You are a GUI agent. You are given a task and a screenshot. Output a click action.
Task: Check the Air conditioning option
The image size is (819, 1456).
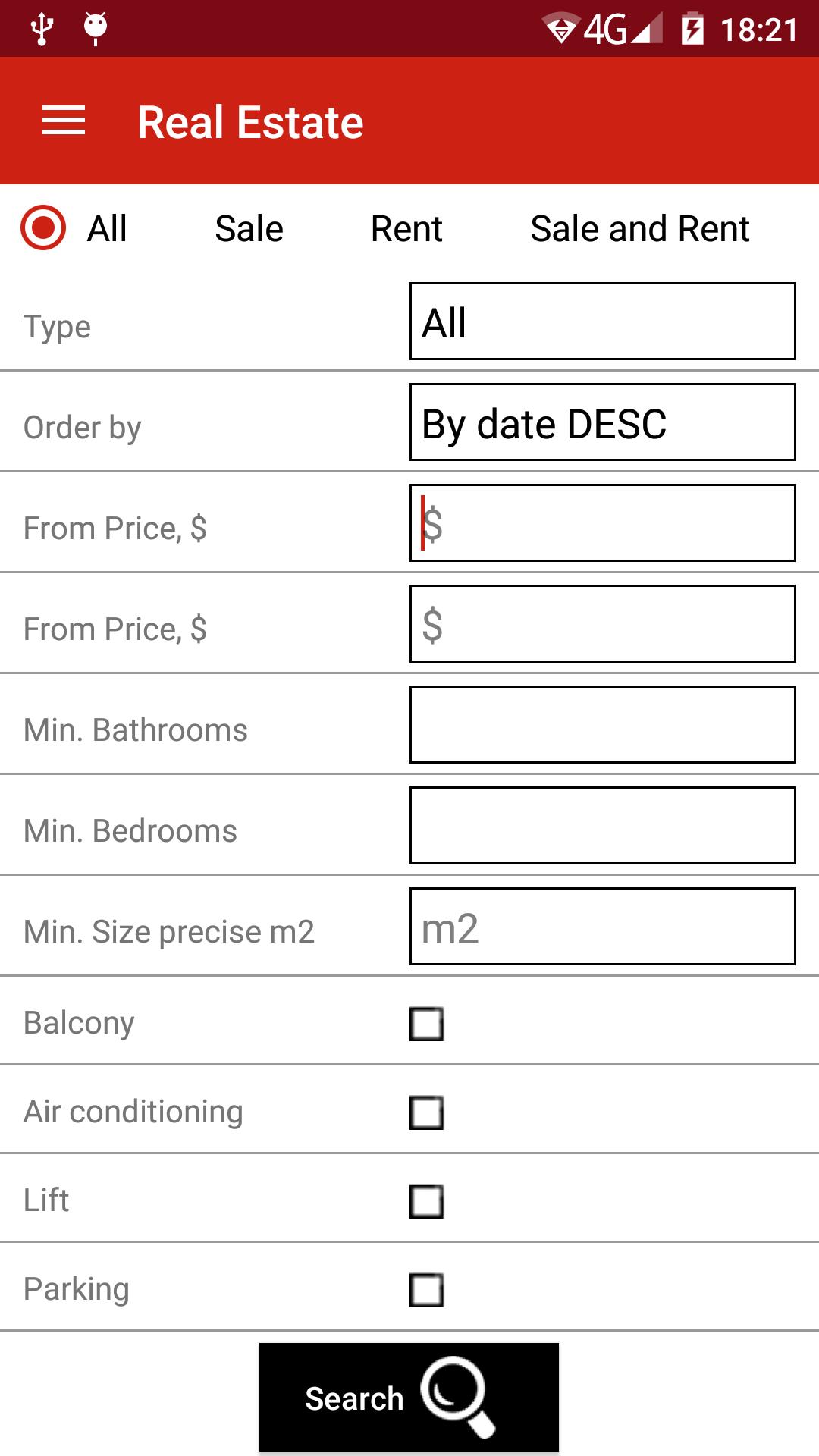[426, 1112]
